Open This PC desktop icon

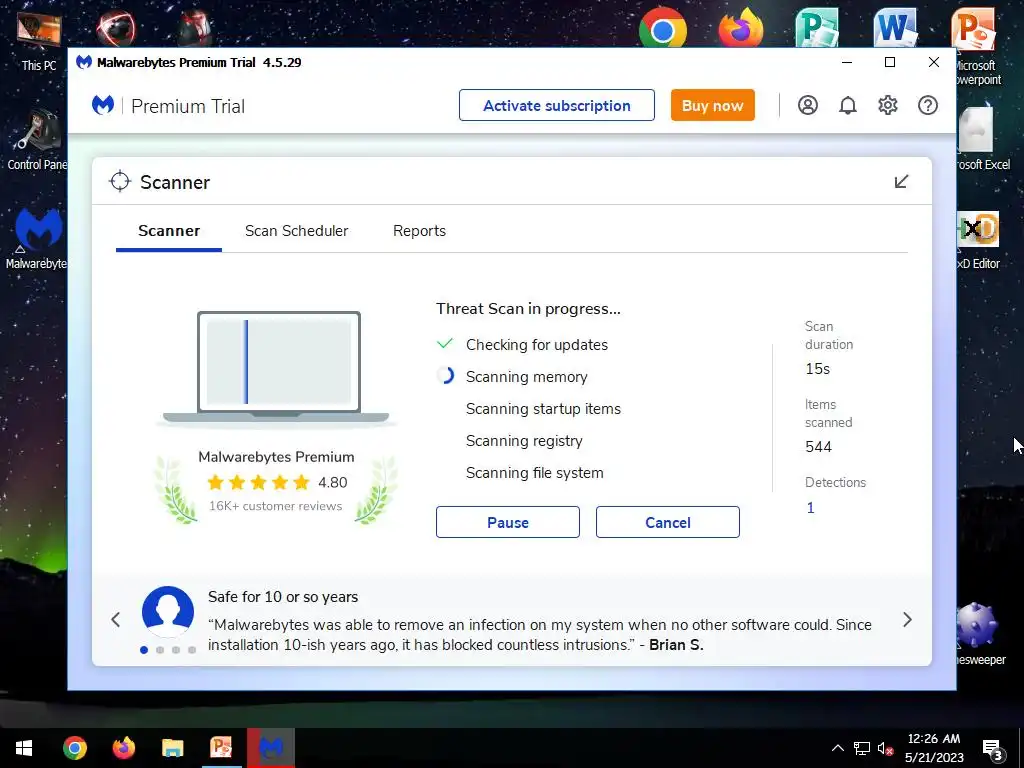[x=39, y=40]
